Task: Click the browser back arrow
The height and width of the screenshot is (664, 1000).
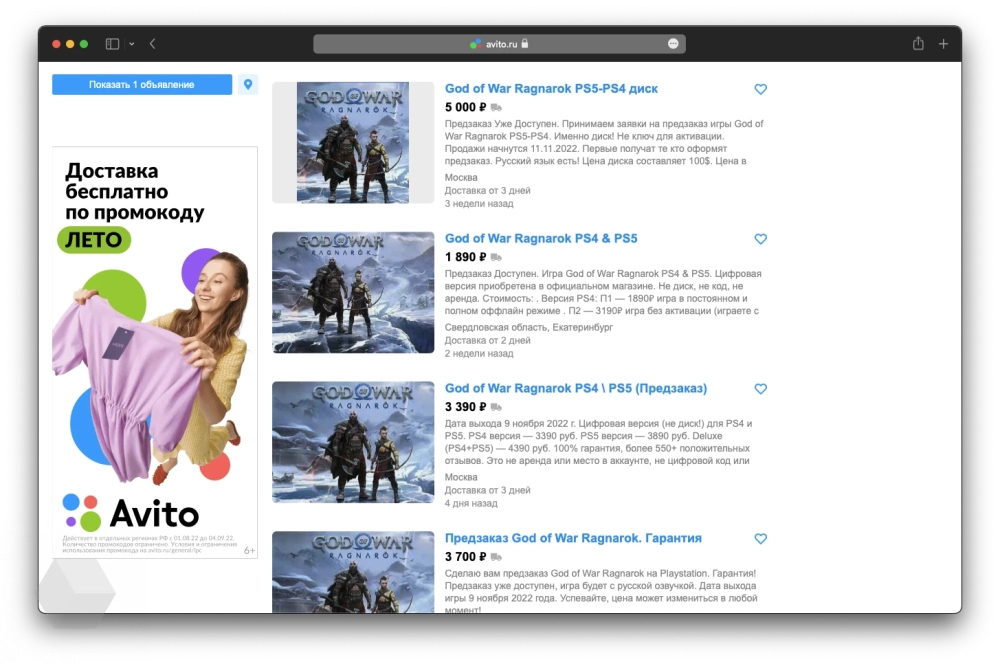Action: (152, 44)
